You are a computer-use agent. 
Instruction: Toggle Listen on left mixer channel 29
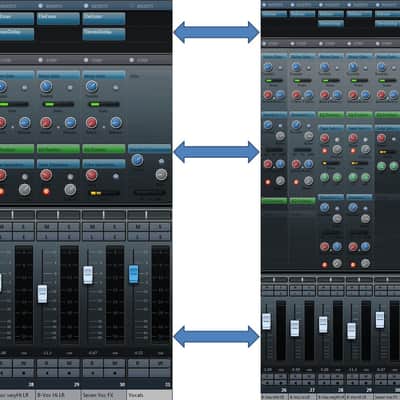47,236
